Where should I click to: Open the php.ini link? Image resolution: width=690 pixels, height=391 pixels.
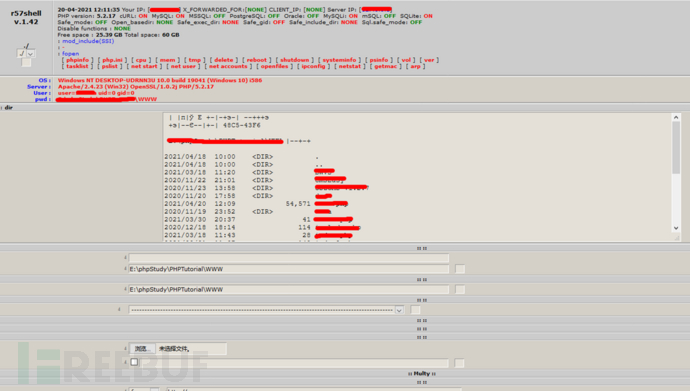pyautogui.click(x=113, y=60)
